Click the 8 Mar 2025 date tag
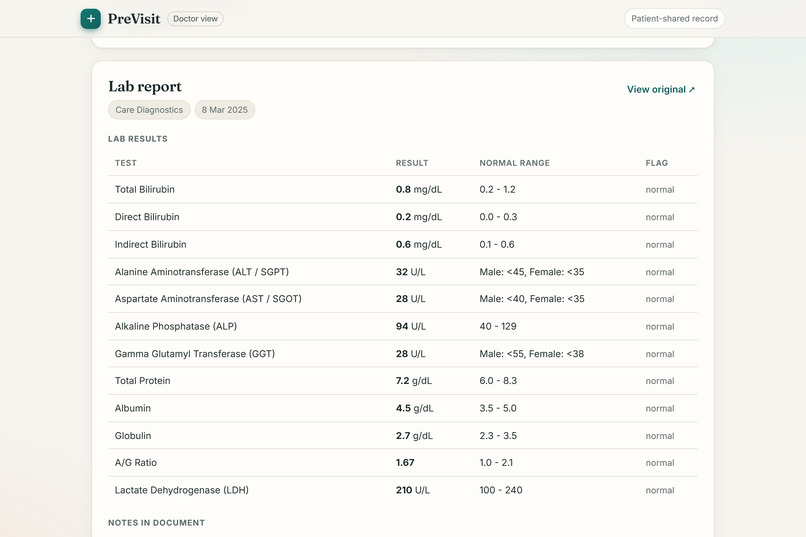Image resolution: width=806 pixels, height=537 pixels. 225,110
